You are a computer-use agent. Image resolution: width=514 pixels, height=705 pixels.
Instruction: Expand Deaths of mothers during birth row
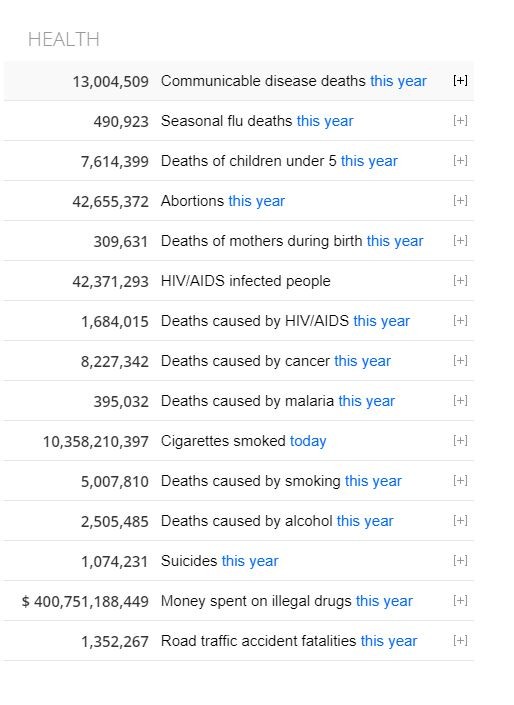click(460, 241)
